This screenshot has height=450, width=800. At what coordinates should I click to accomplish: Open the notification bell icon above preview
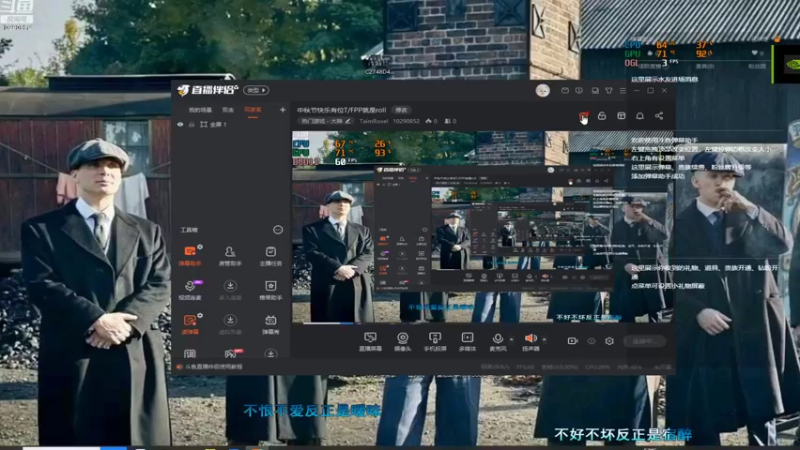(640, 116)
